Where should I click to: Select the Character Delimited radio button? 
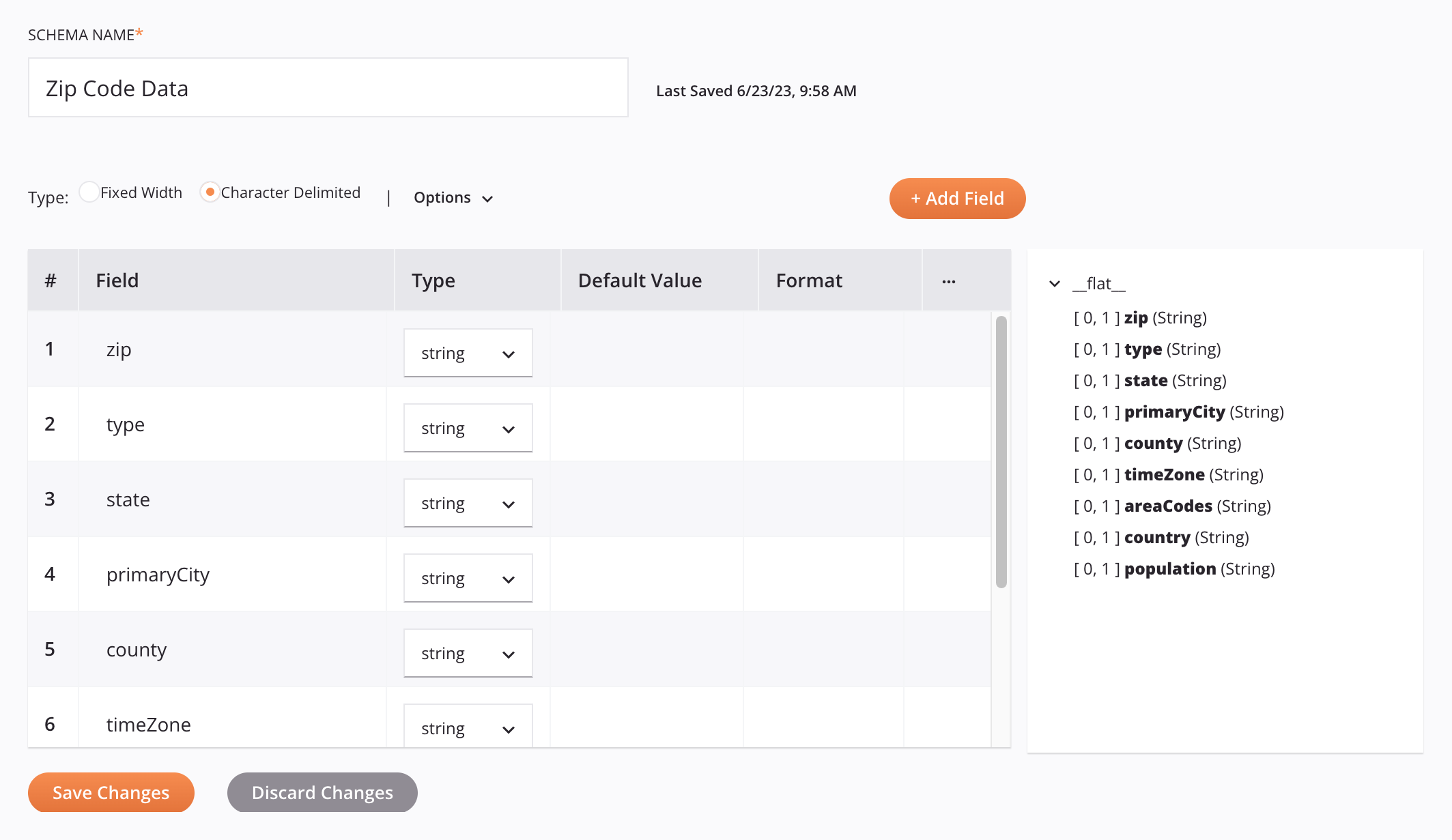pos(208,192)
